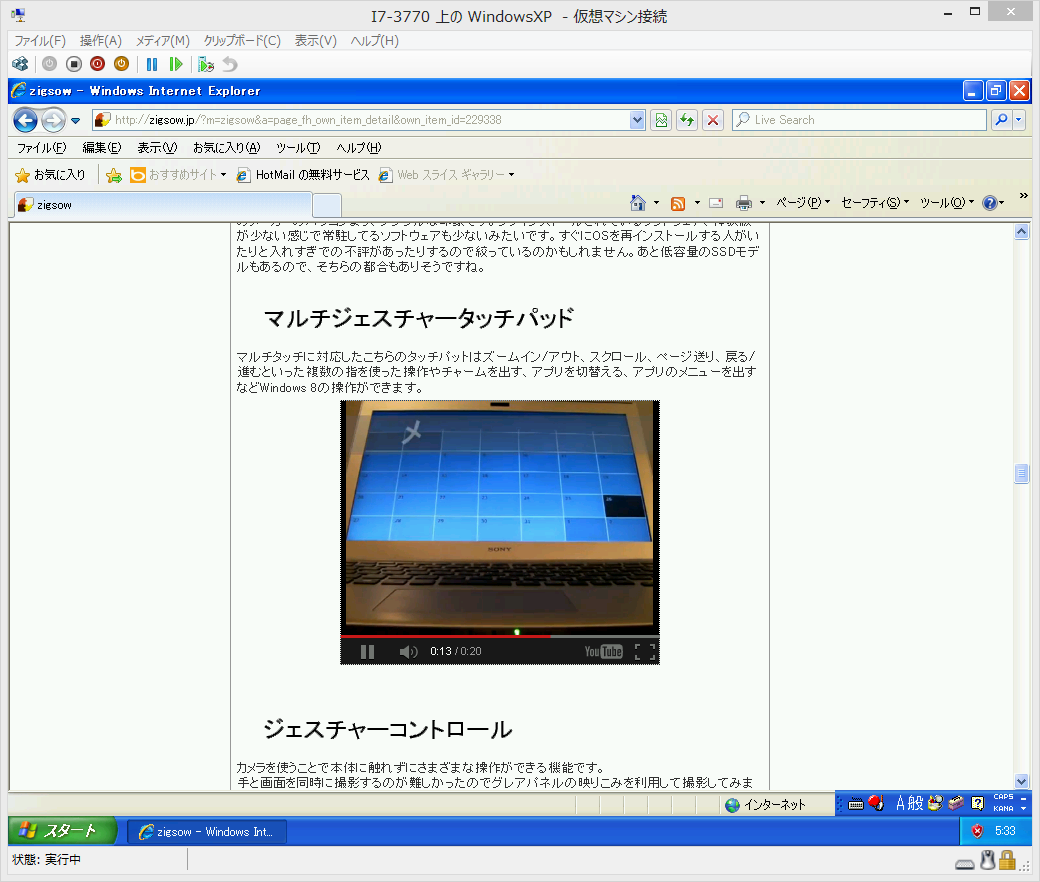Open the セーフティ(S) dropdown menu
Viewport: 1040px width, 882px height.
pyautogui.click(x=874, y=203)
